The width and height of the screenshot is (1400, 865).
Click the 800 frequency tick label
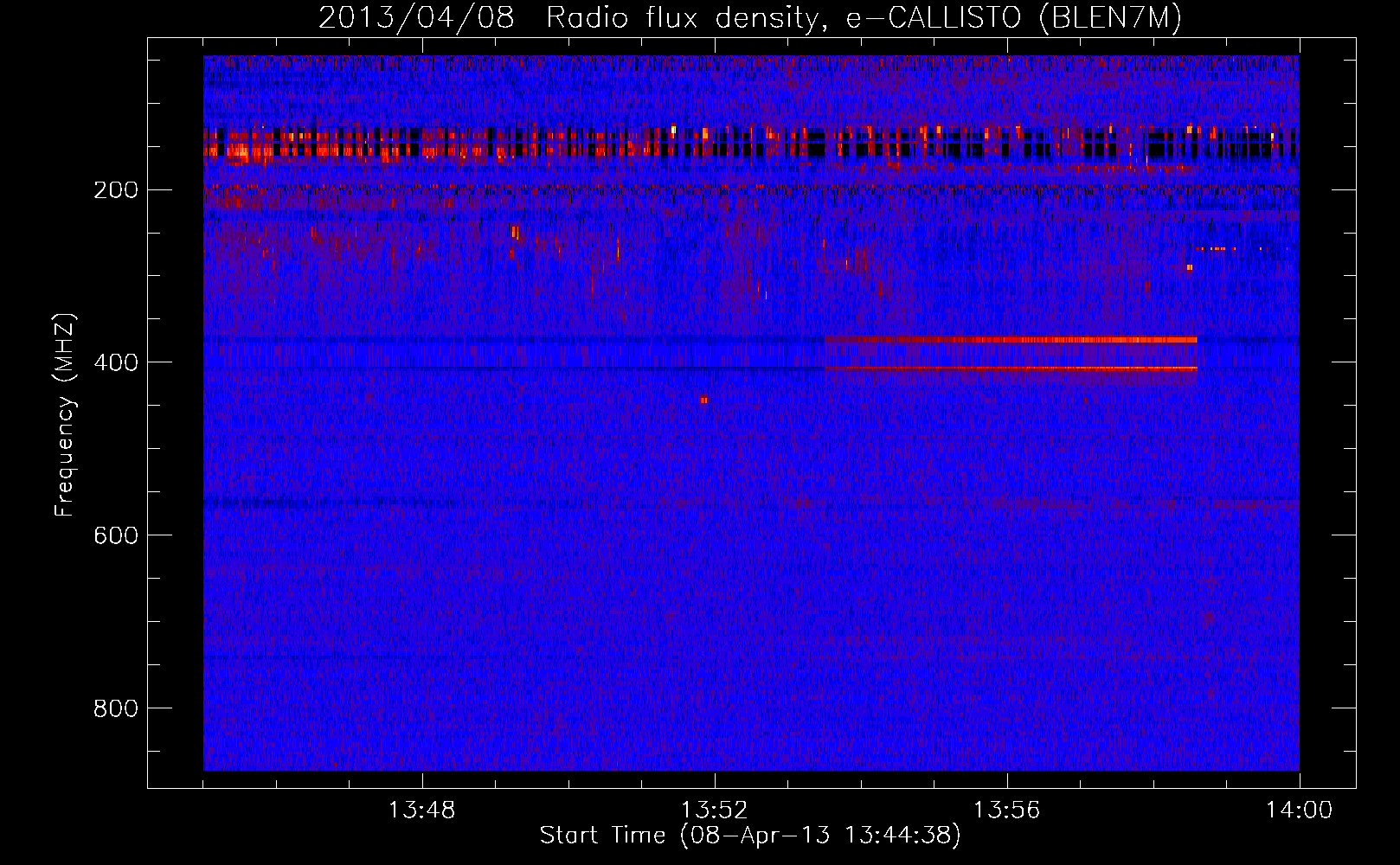(x=116, y=709)
